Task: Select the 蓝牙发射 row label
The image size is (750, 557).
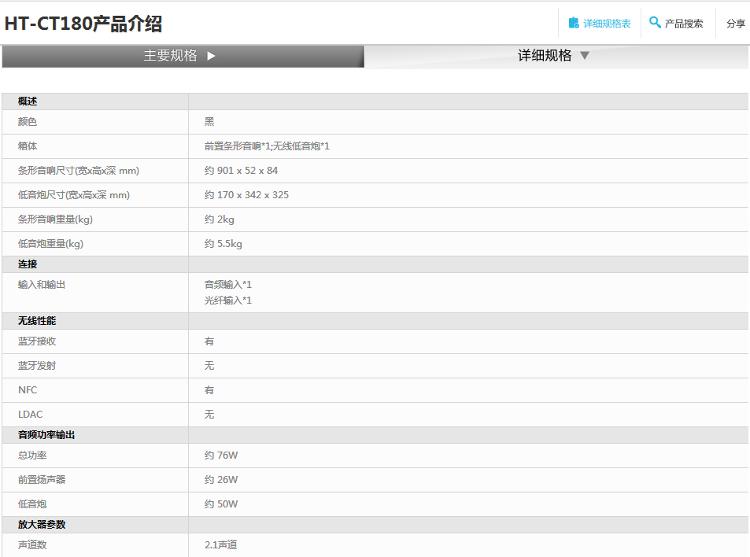Action: [x=37, y=366]
